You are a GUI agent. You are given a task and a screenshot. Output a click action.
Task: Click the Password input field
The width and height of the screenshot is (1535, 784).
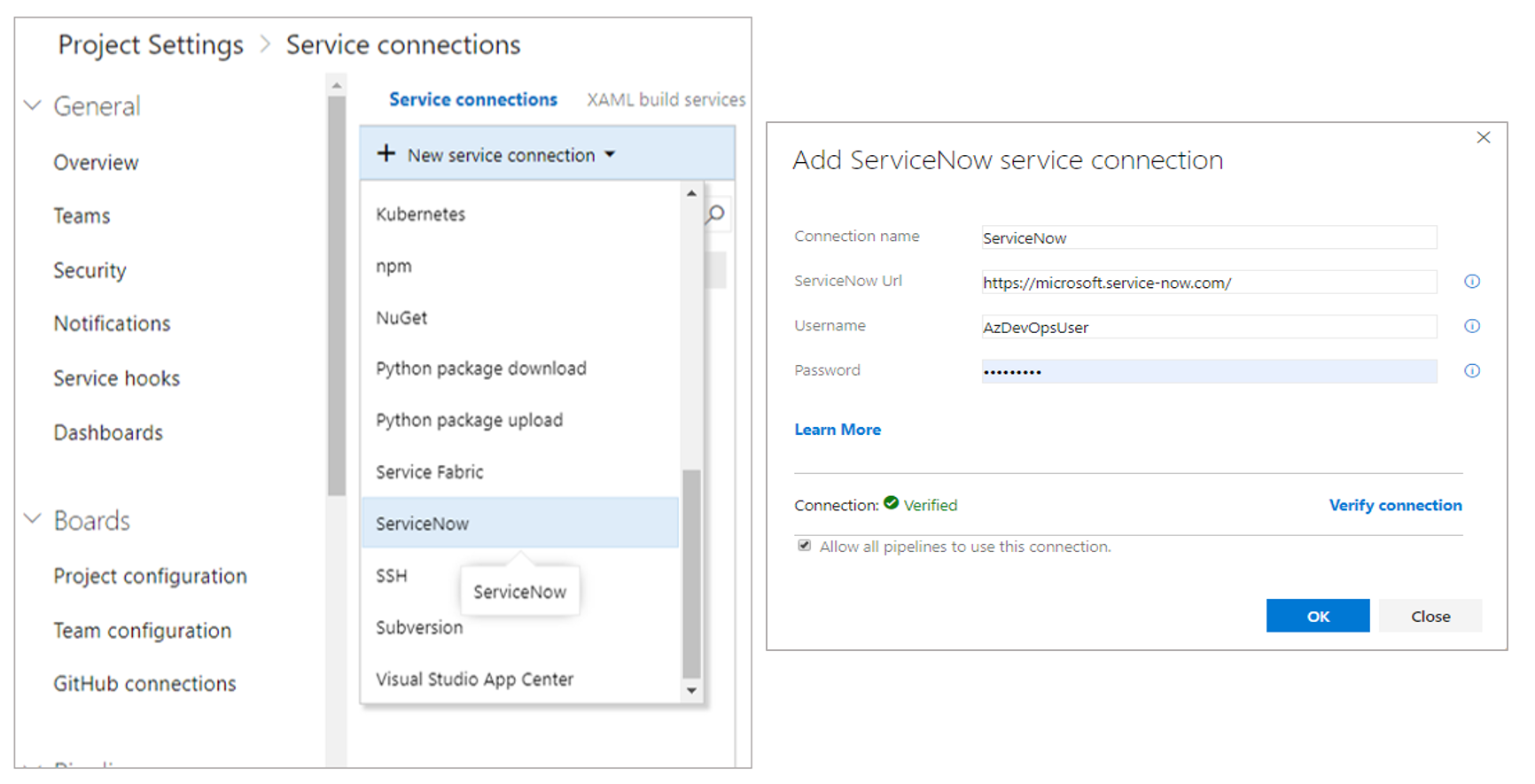pos(1209,371)
